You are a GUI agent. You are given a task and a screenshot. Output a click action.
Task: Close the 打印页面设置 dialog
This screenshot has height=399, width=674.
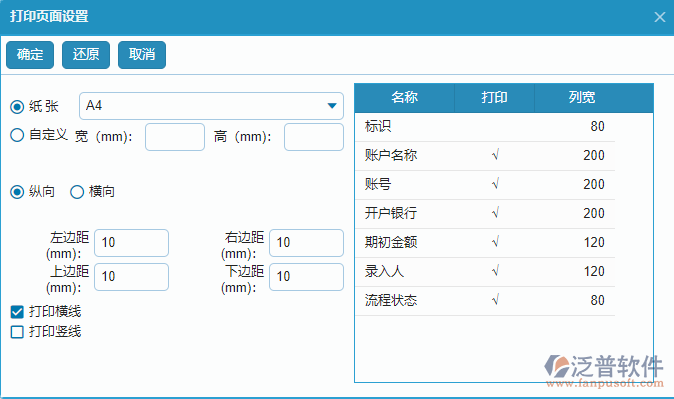(659, 17)
